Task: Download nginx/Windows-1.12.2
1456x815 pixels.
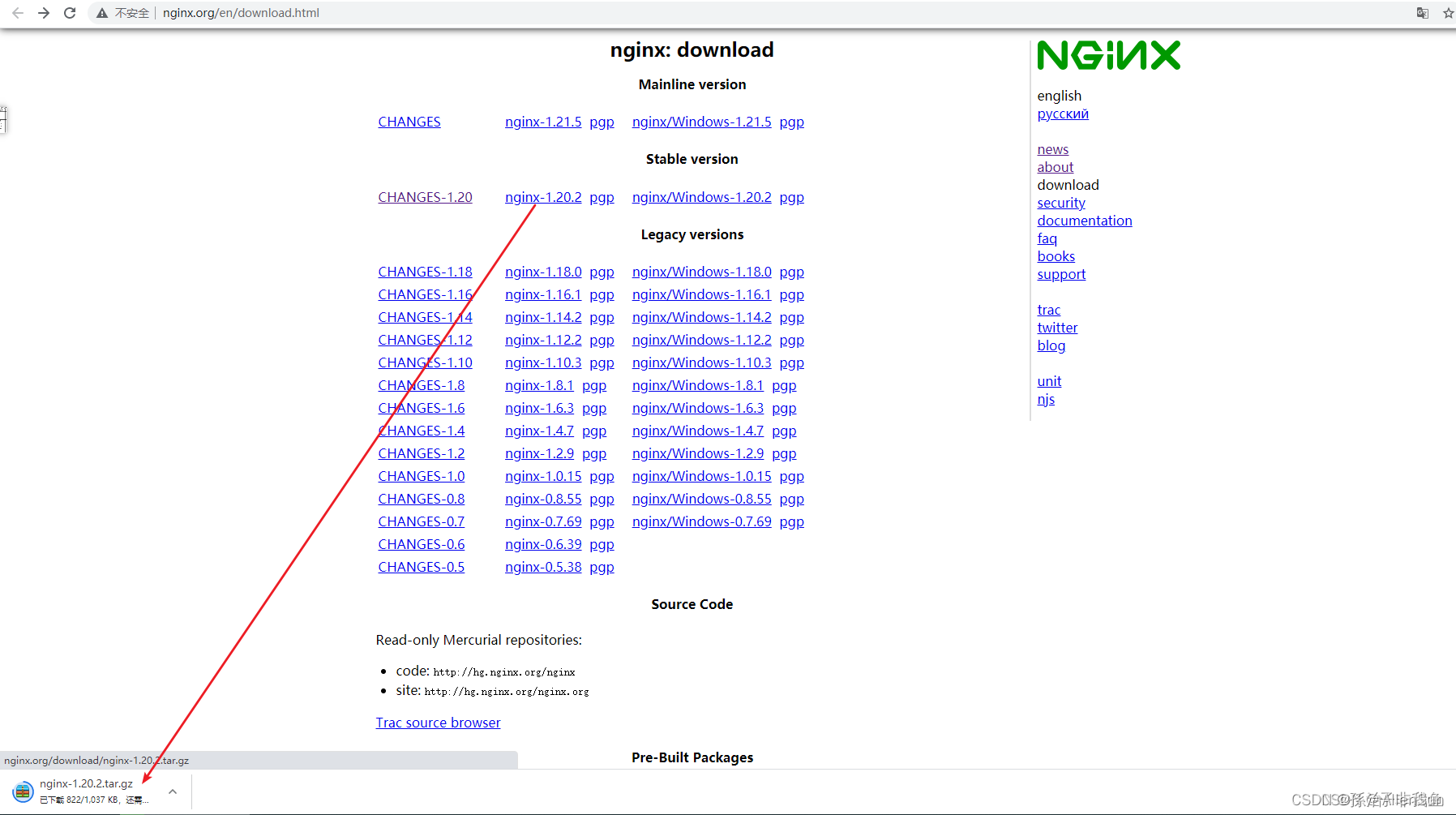Action: 701,340
